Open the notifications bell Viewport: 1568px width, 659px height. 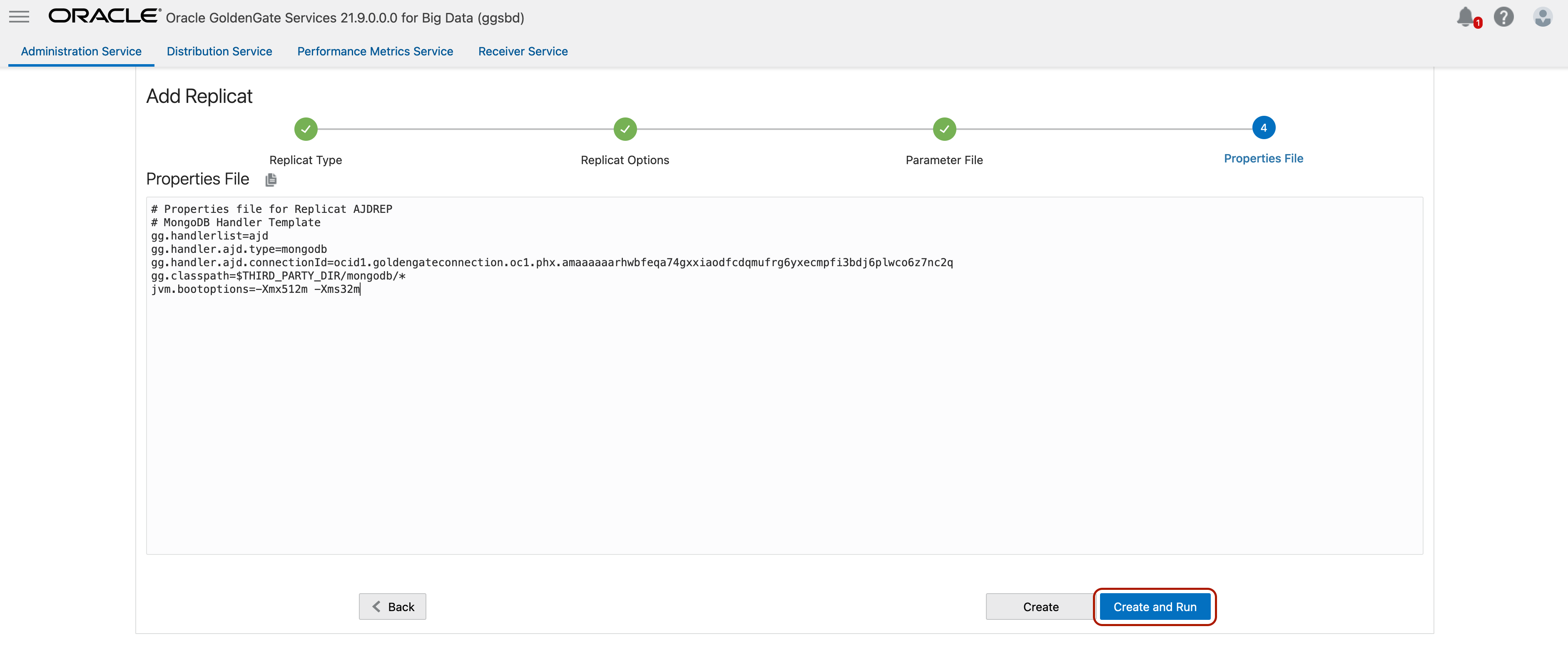point(1465,16)
